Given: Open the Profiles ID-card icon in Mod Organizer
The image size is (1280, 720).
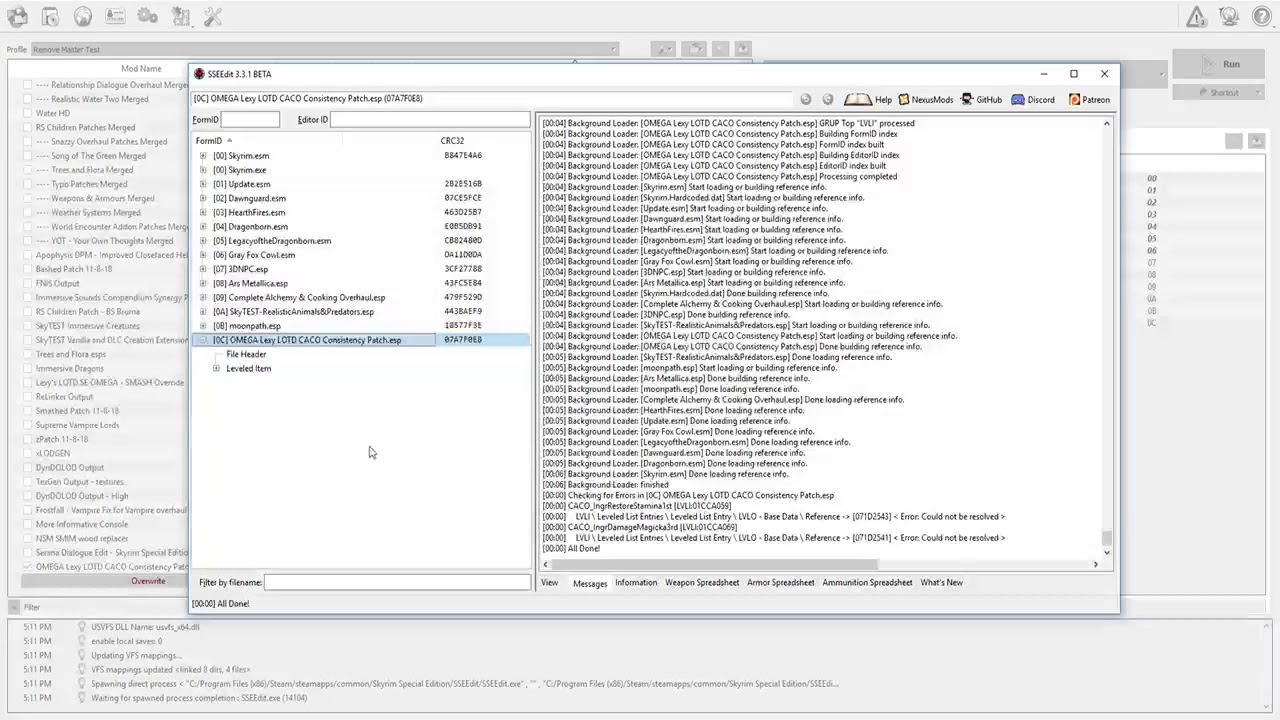Looking at the screenshot, I should pos(114,16).
